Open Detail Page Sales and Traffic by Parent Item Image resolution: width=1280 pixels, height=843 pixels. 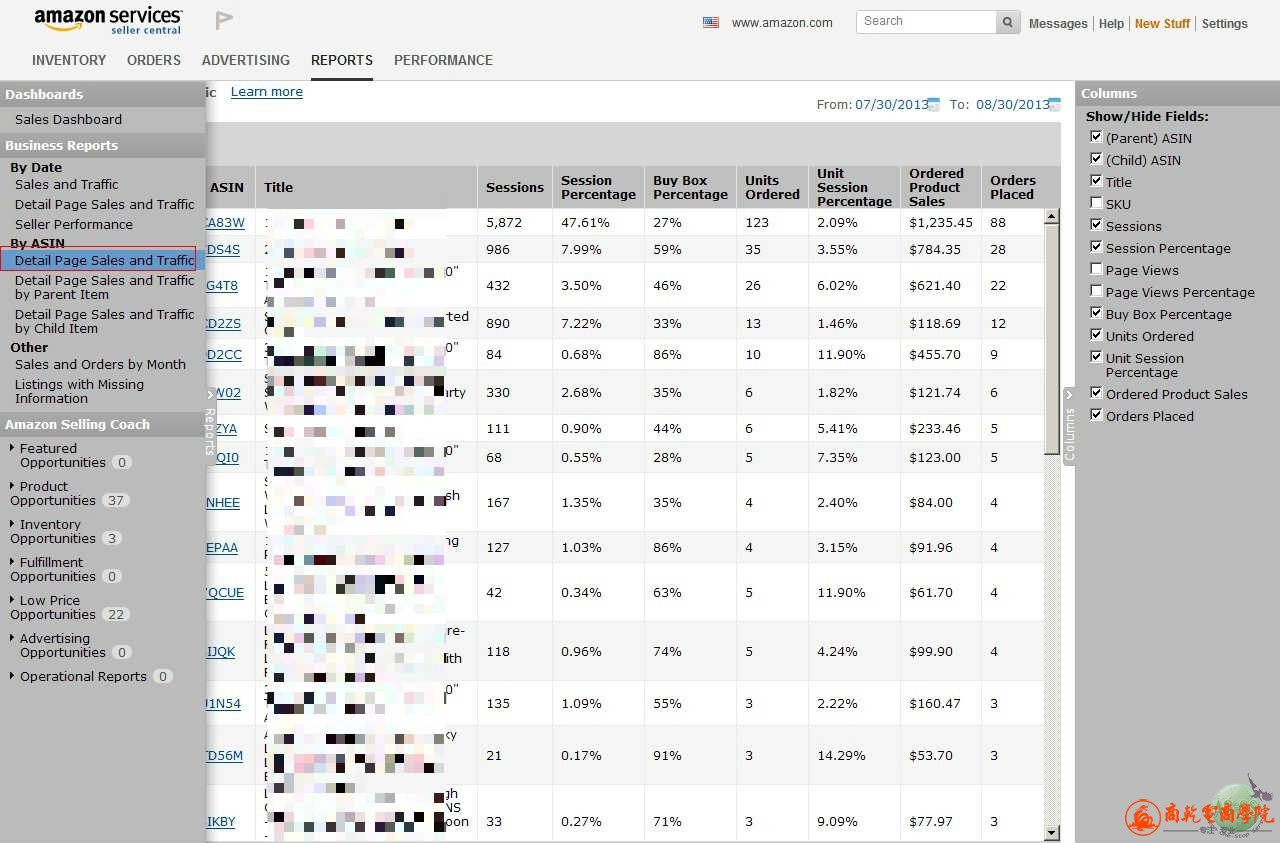point(104,287)
